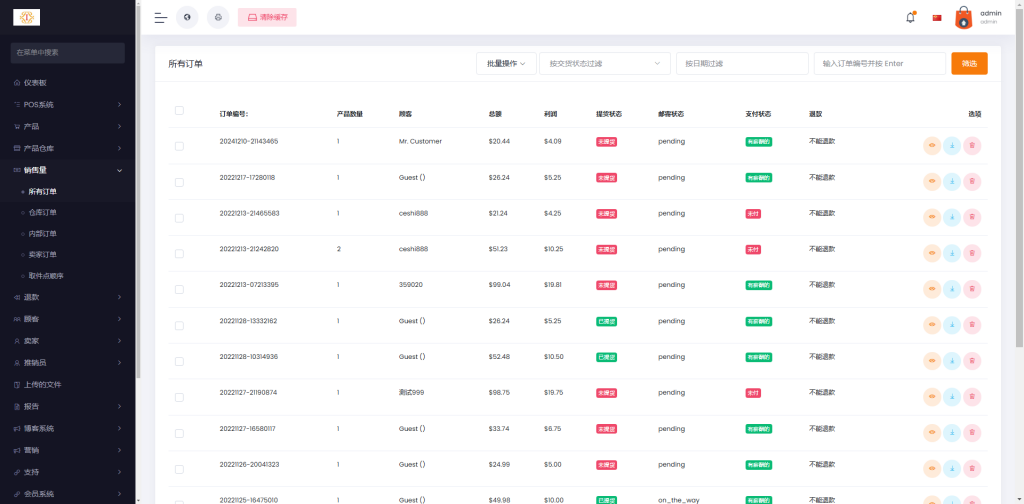Click the language flag icon
The width and height of the screenshot is (1024, 504).
pyautogui.click(x=937, y=17)
